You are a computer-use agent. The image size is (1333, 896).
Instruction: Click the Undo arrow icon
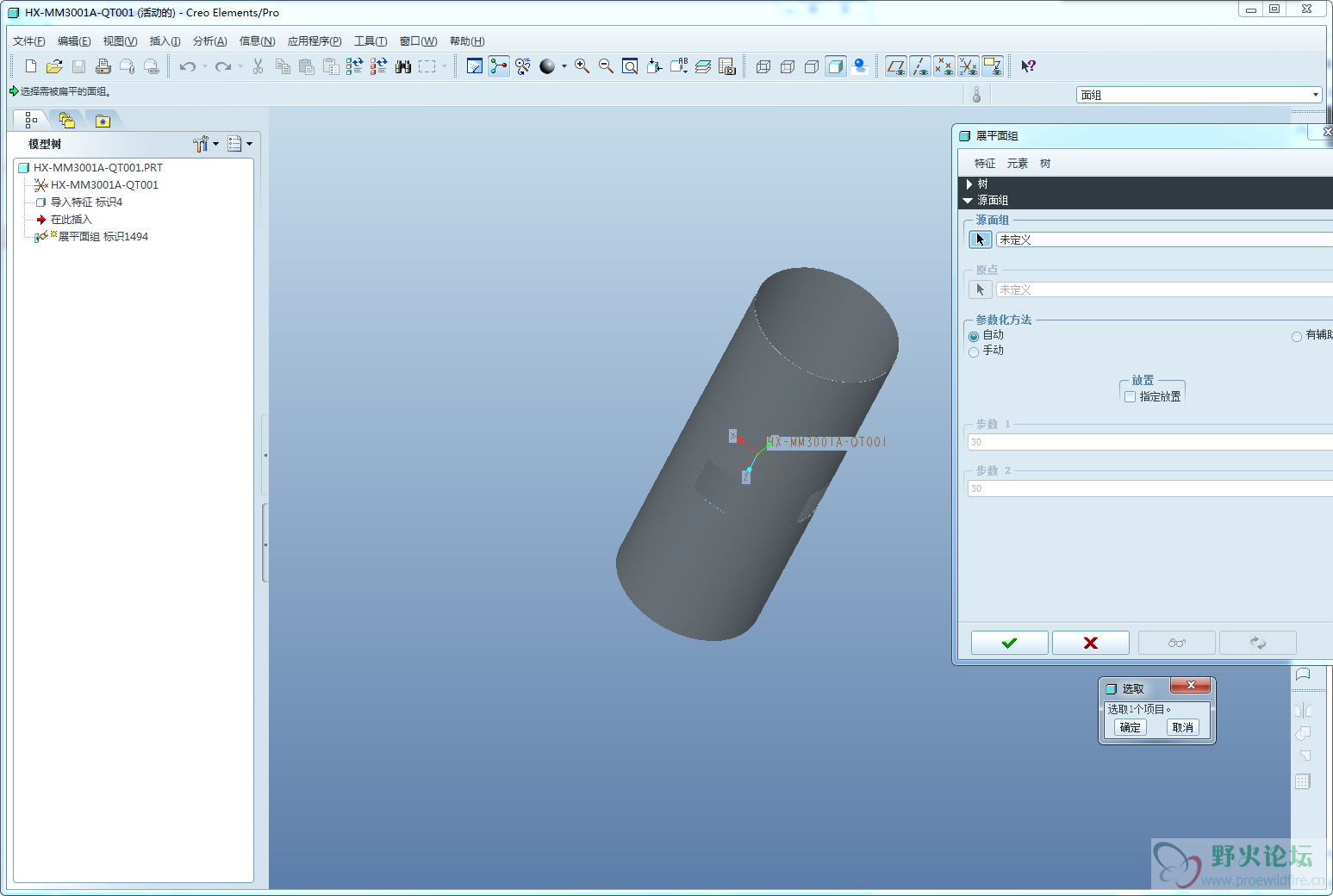187,66
